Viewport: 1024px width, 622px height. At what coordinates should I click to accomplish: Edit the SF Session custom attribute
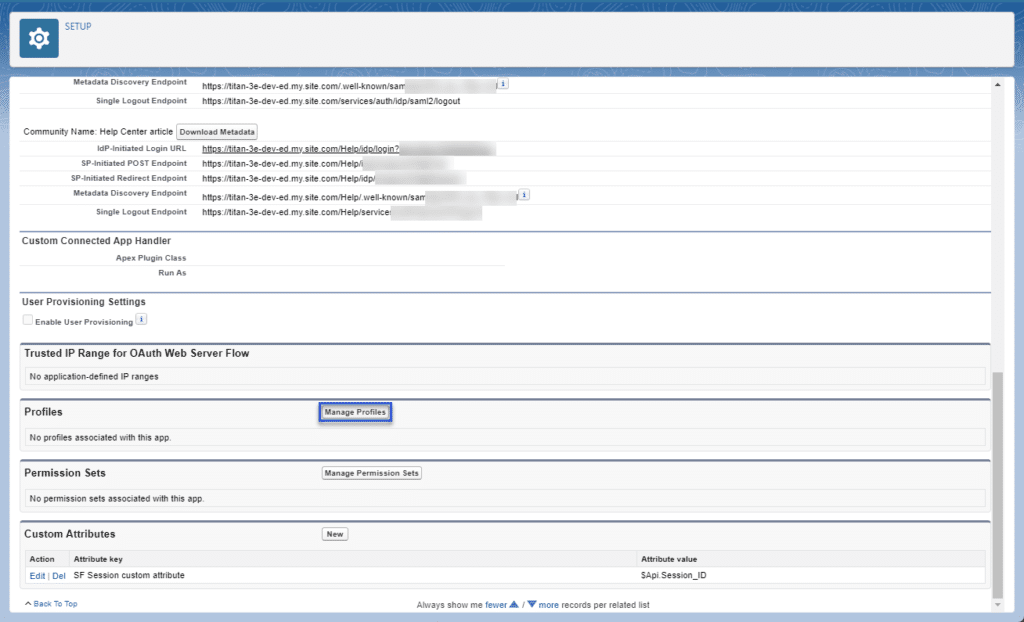(37, 576)
